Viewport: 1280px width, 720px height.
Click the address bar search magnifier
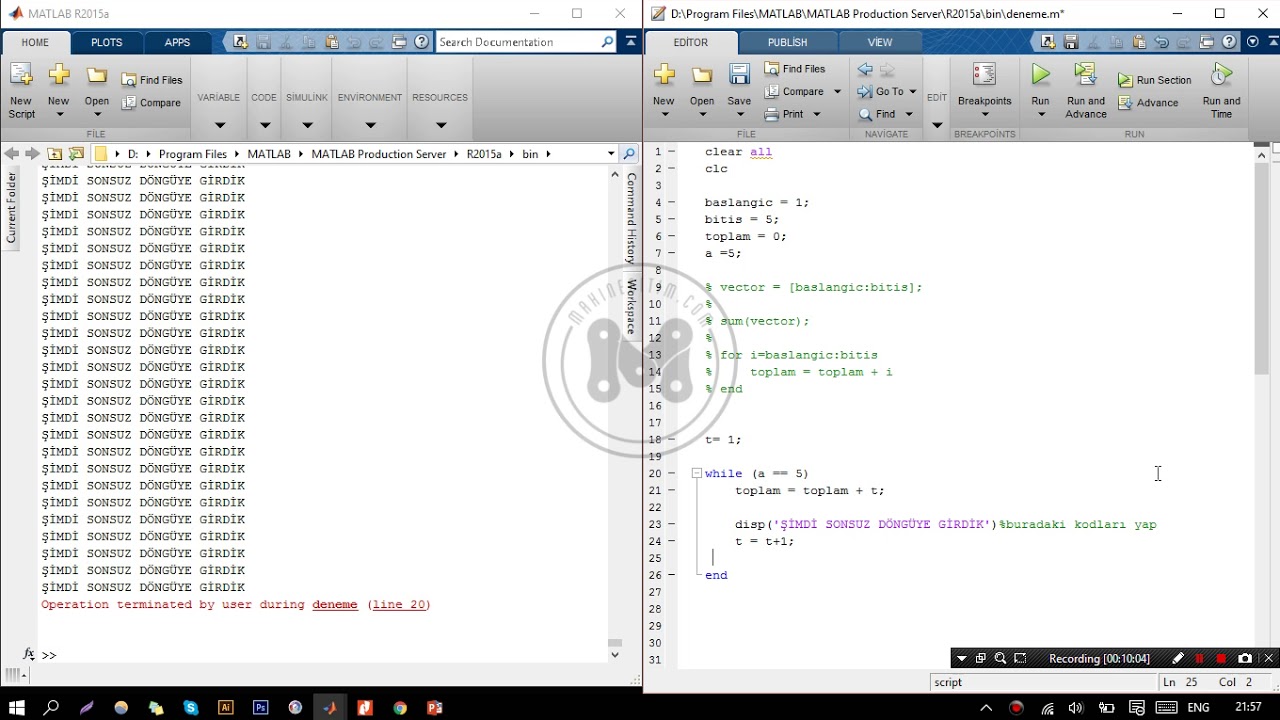[629, 154]
